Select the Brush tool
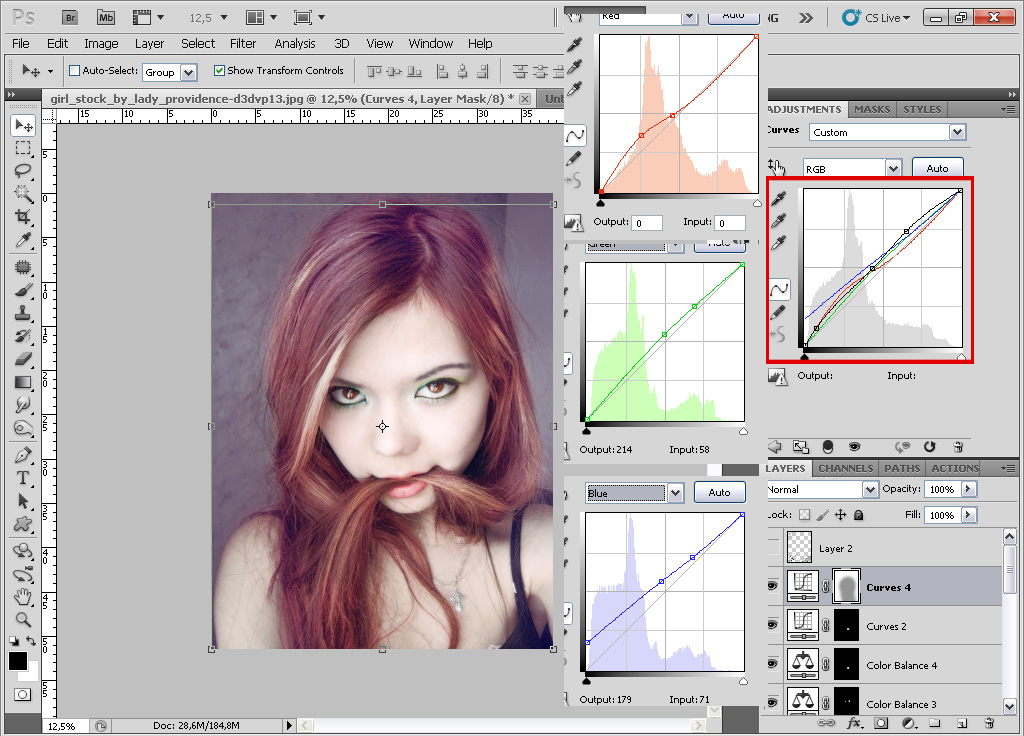The image size is (1024, 736). coord(24,290)
